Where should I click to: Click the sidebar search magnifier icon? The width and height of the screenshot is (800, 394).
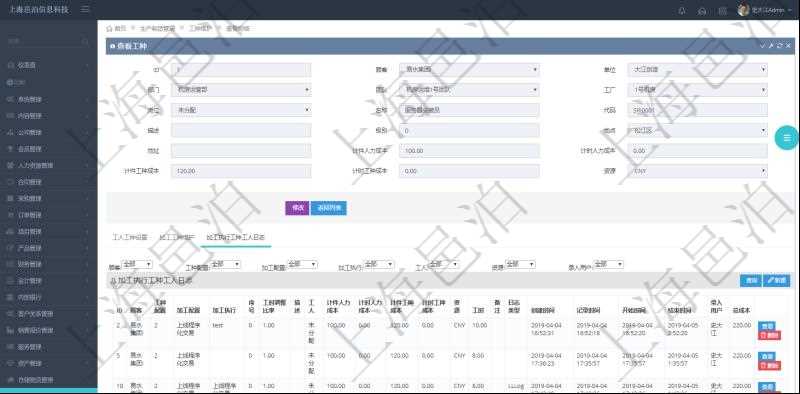85,41
